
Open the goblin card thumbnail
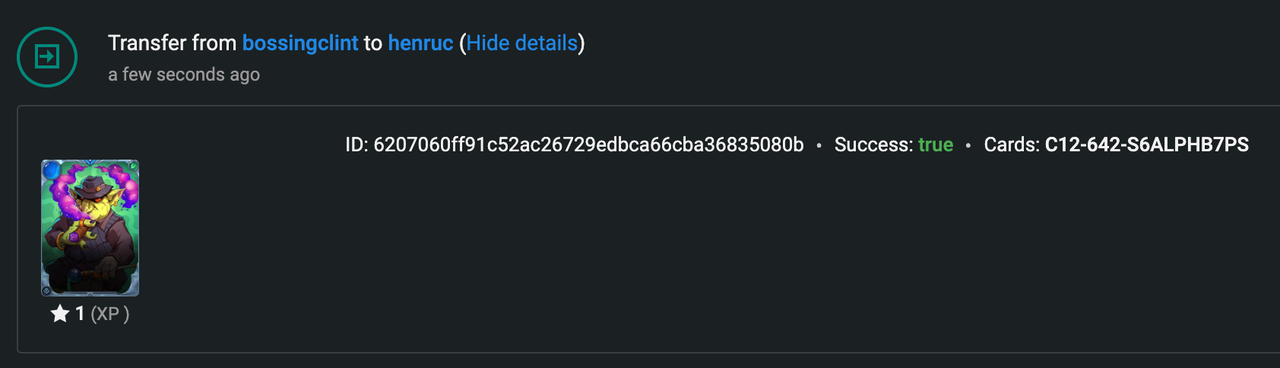90,228
